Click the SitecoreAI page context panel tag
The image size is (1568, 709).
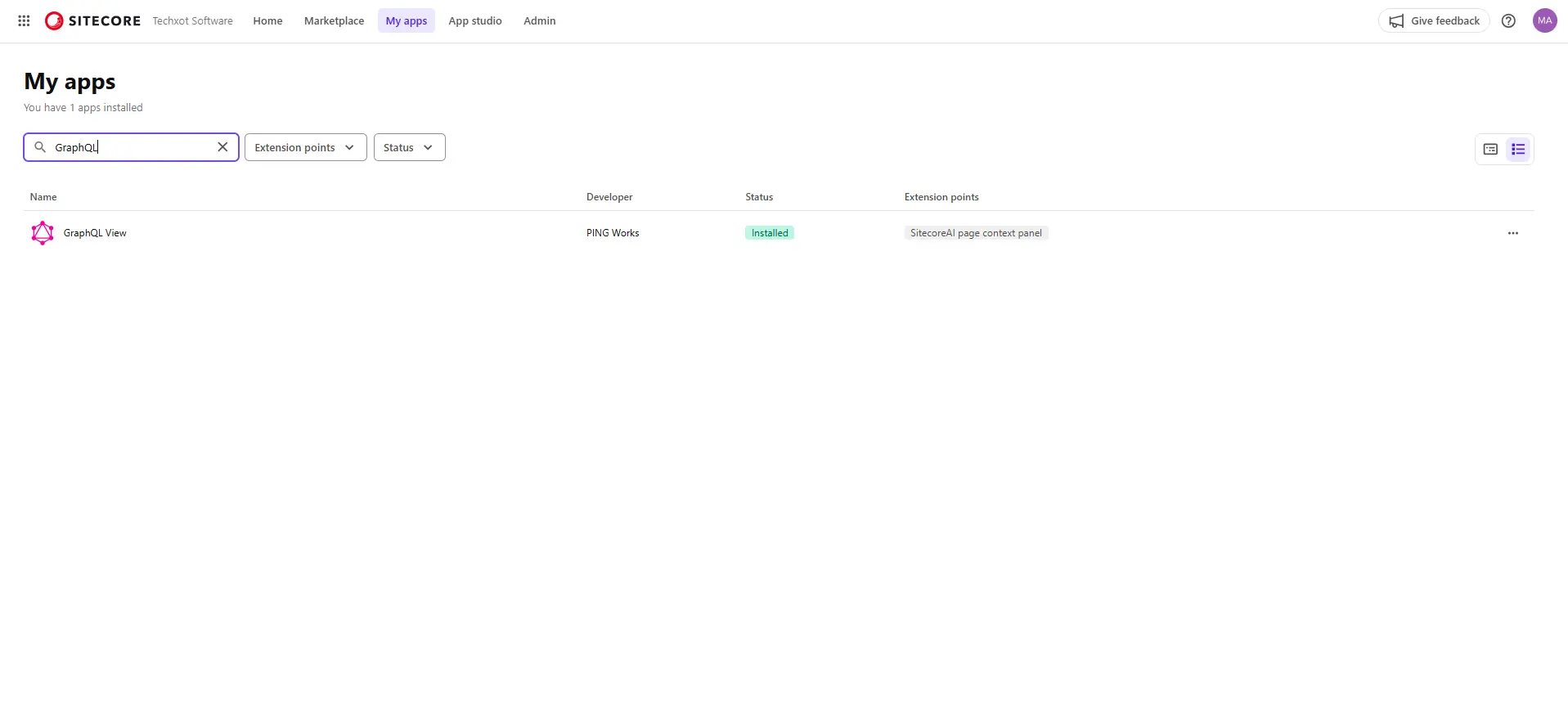[976, 233]
